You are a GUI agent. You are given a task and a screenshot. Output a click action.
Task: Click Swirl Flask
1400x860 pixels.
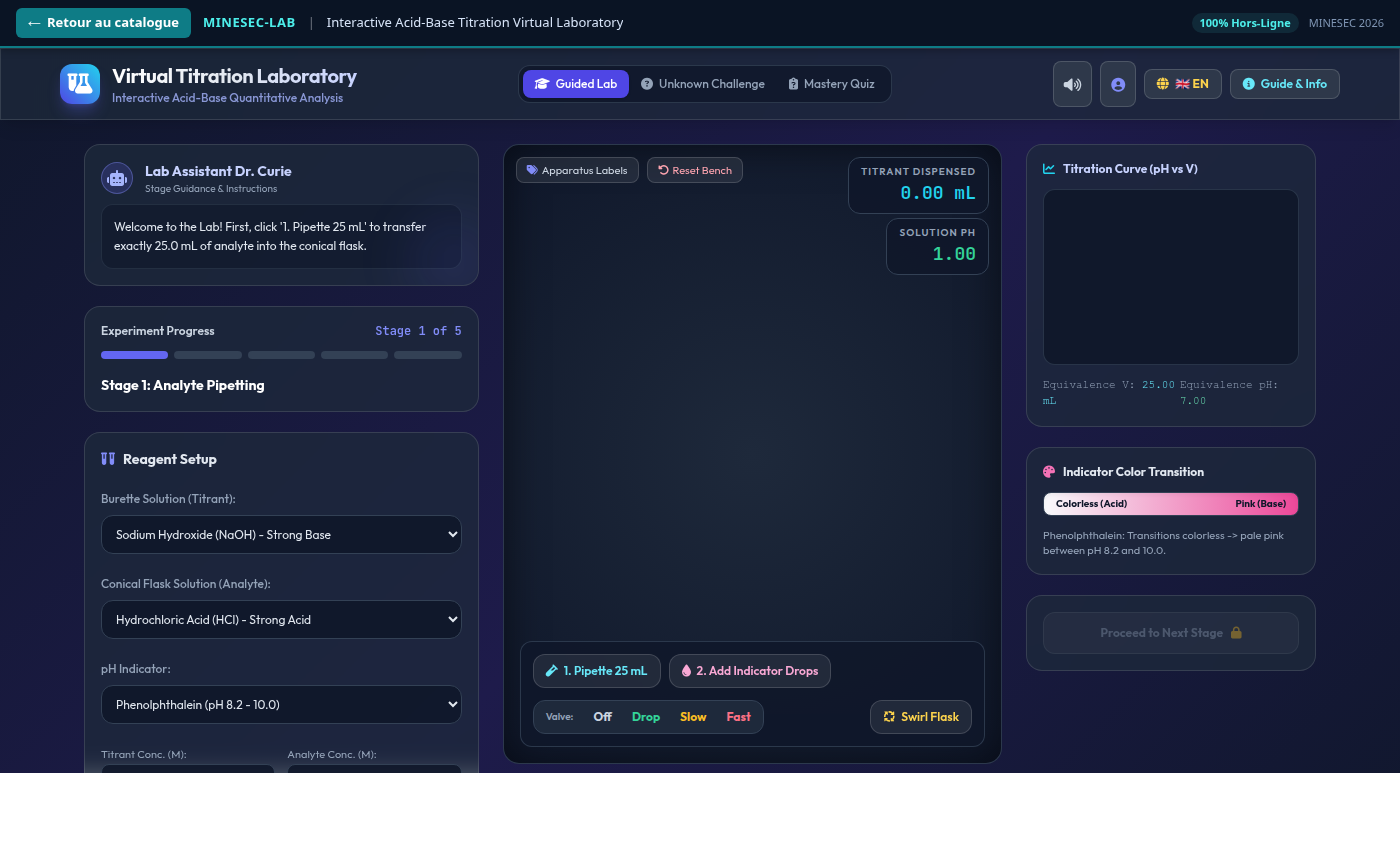tap(921, 717)
